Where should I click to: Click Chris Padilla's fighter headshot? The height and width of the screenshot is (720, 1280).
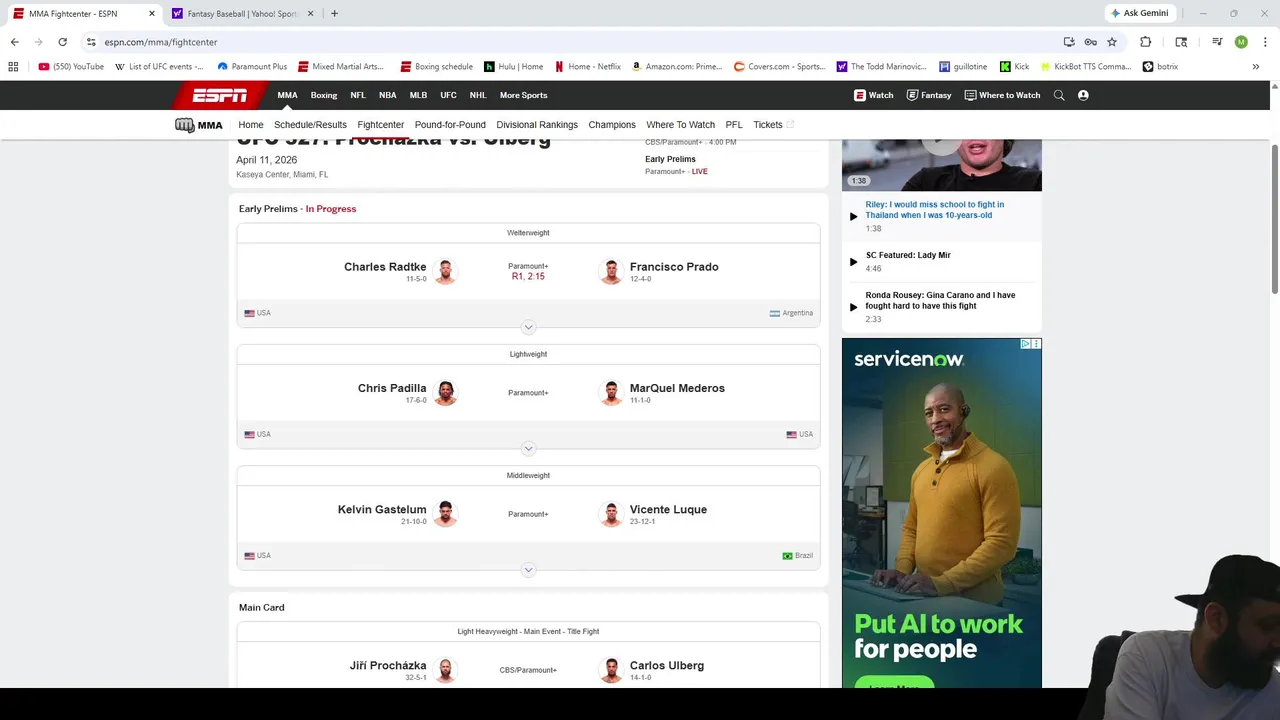446,393
